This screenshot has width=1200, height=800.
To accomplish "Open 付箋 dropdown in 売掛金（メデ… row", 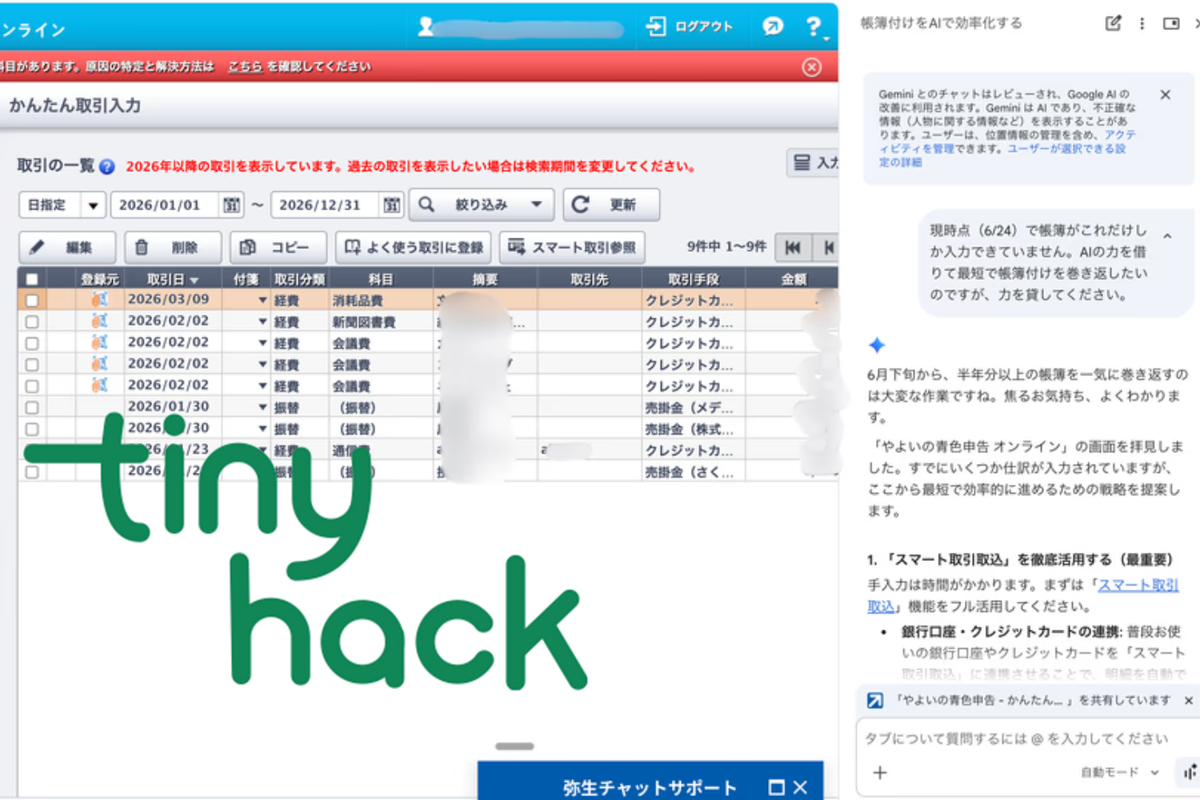I will click(262, 407).
